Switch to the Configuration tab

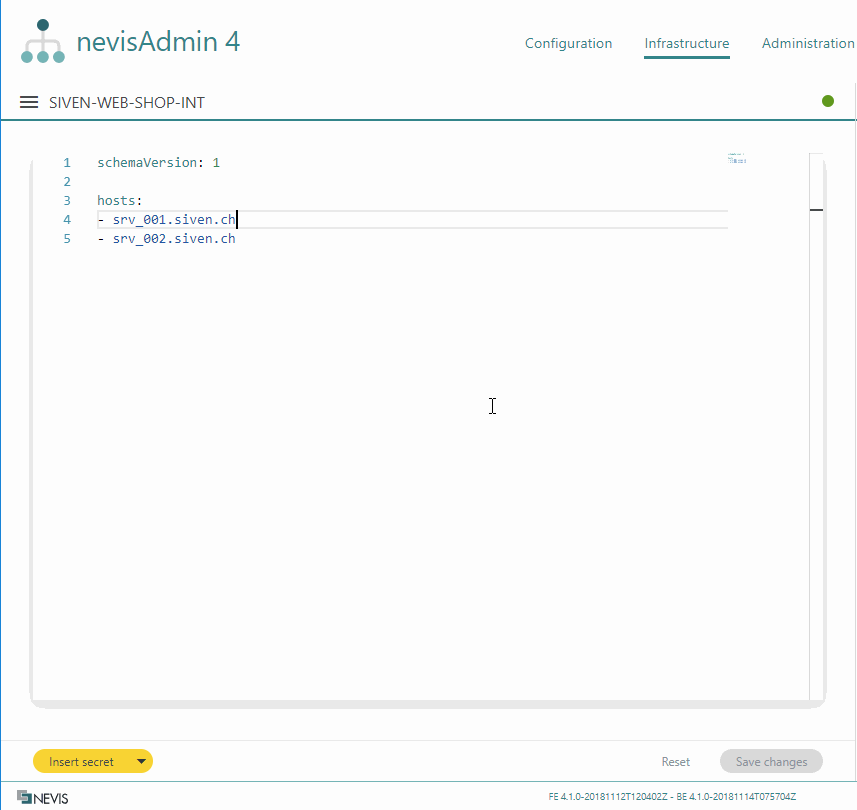568,44
